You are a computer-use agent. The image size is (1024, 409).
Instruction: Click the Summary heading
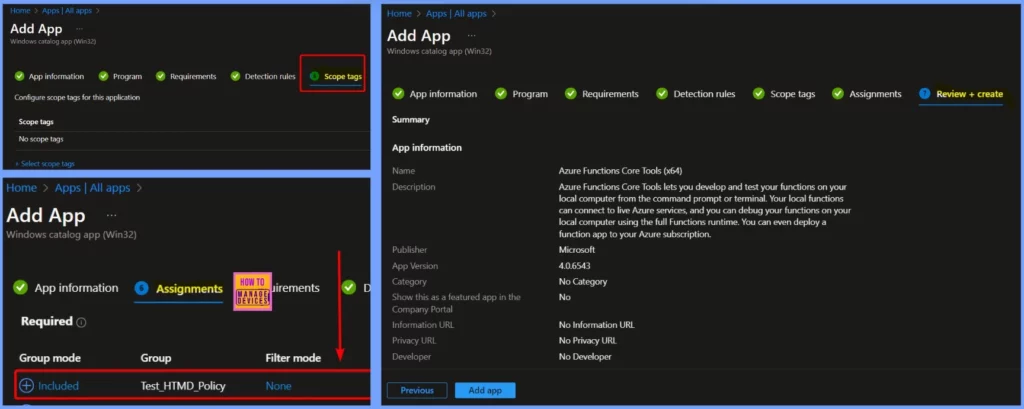tap(411, 120)
